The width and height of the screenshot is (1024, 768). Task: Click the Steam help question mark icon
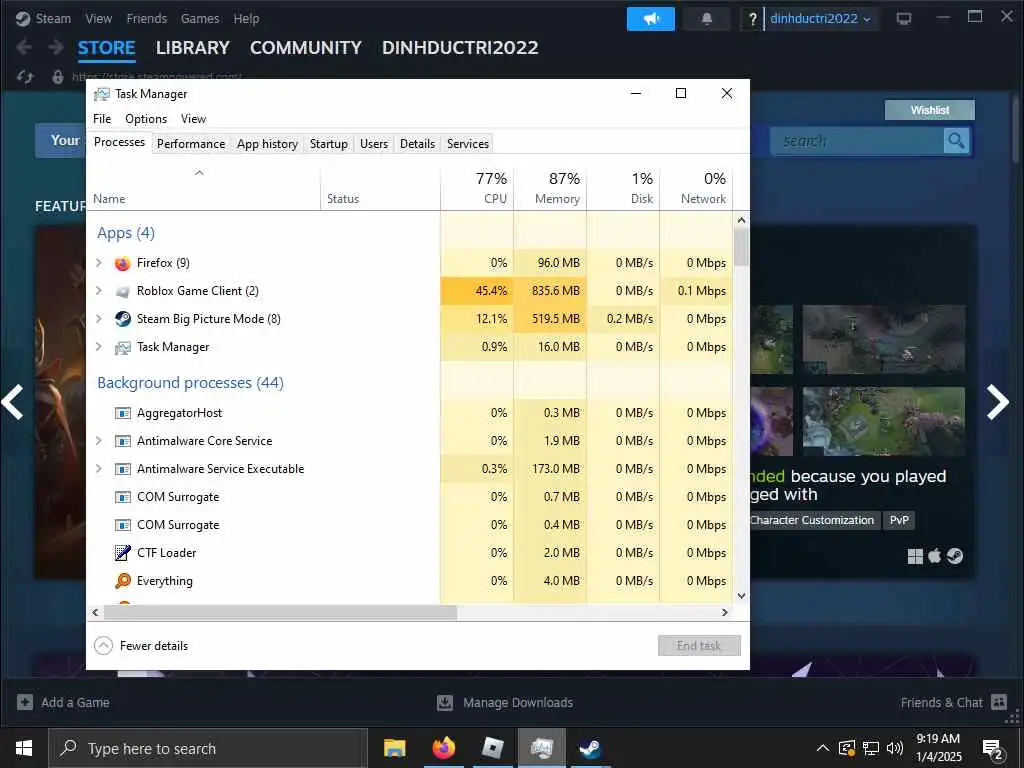coord(752,19)
